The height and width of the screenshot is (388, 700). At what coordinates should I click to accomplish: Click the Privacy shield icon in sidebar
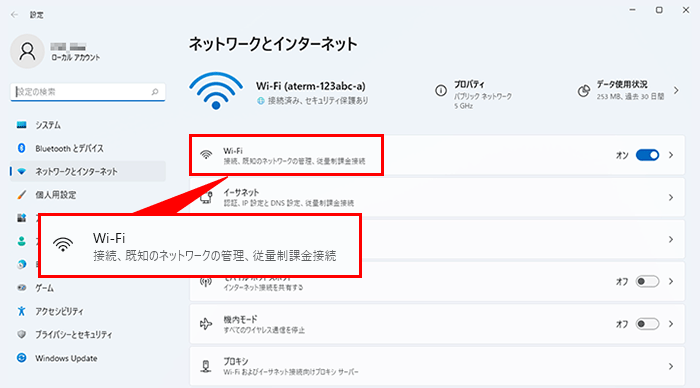[21, 334]
